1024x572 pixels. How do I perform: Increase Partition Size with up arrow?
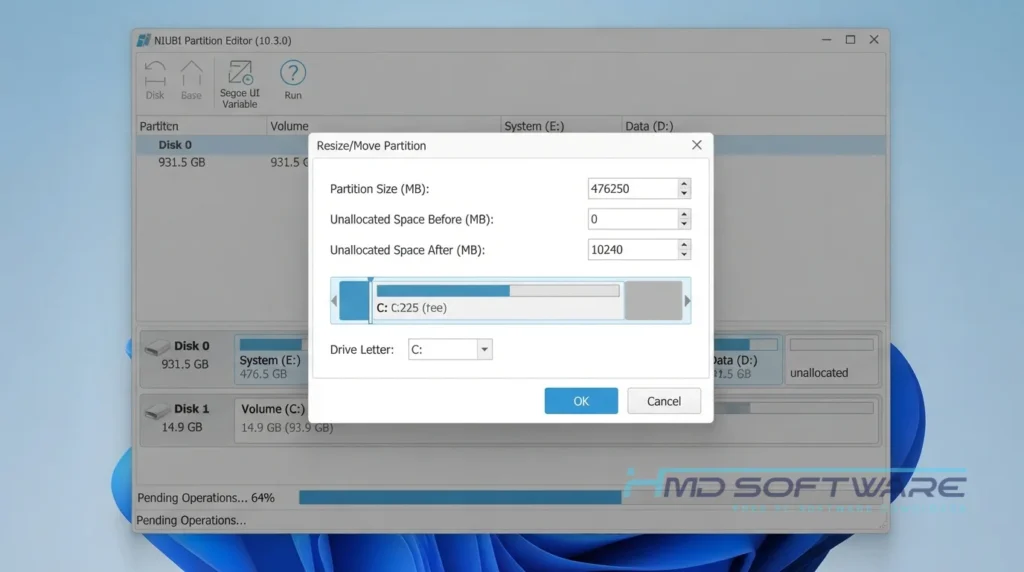(x=684, y=183)
